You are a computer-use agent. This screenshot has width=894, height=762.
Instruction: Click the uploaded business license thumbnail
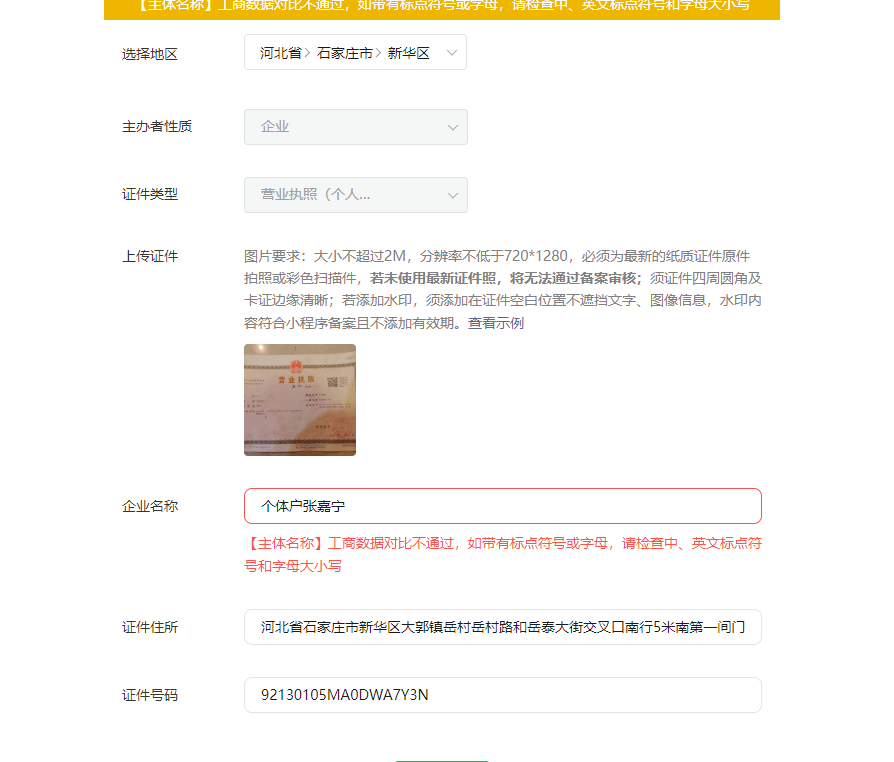pos(300,400)
